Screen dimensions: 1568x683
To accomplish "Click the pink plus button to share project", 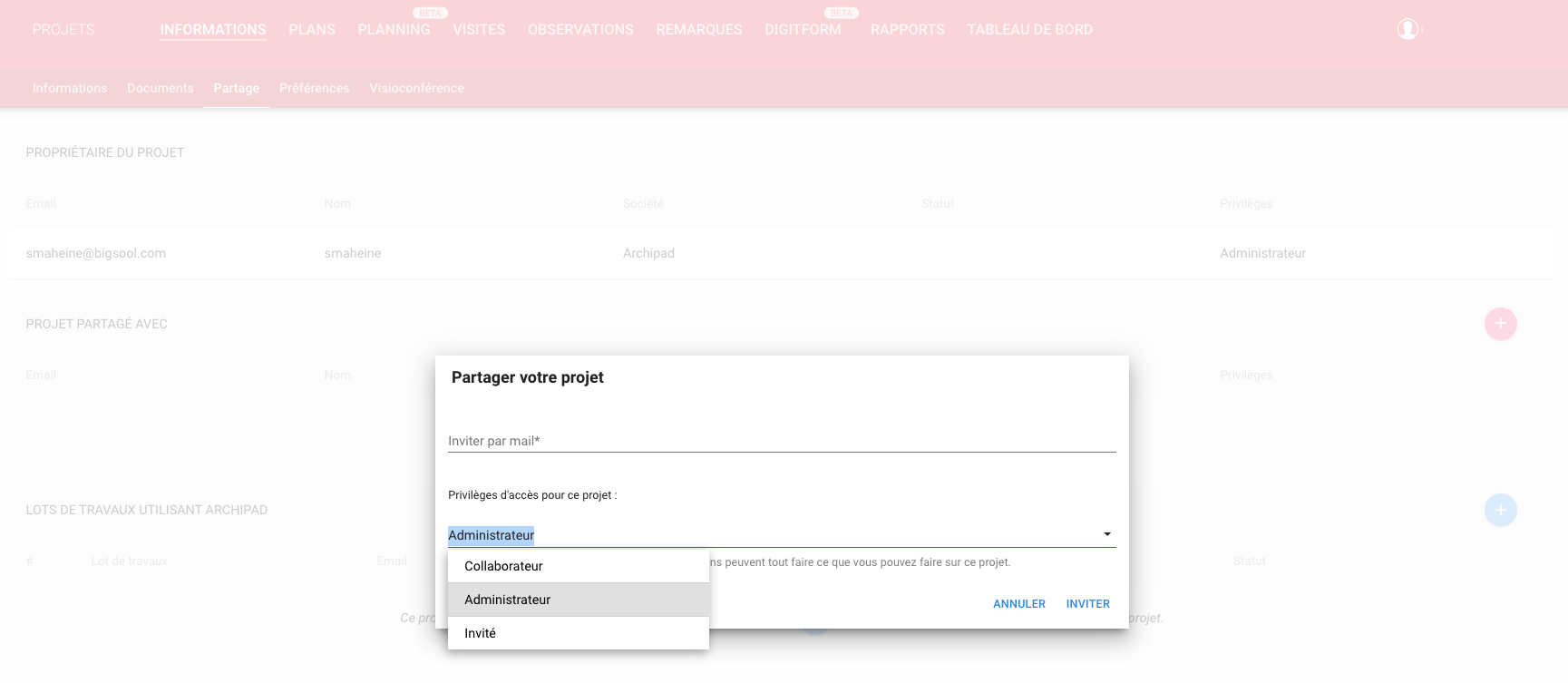I will [1500, 324].
